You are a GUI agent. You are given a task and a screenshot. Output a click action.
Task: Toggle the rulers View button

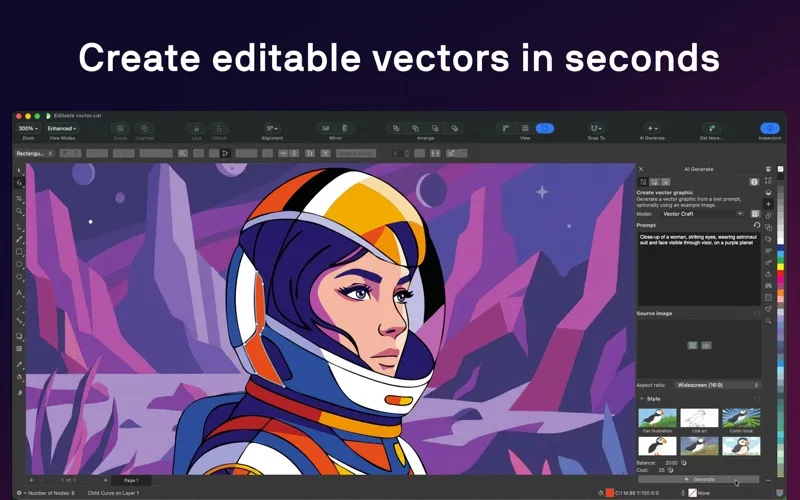click(506, 129)
